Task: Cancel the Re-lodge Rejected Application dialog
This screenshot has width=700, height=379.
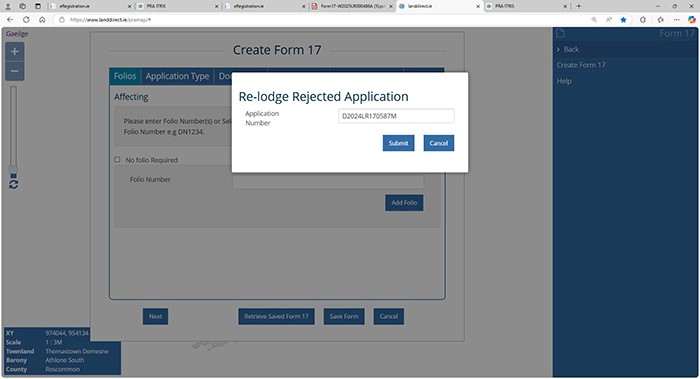Action: tap(438, 143)
